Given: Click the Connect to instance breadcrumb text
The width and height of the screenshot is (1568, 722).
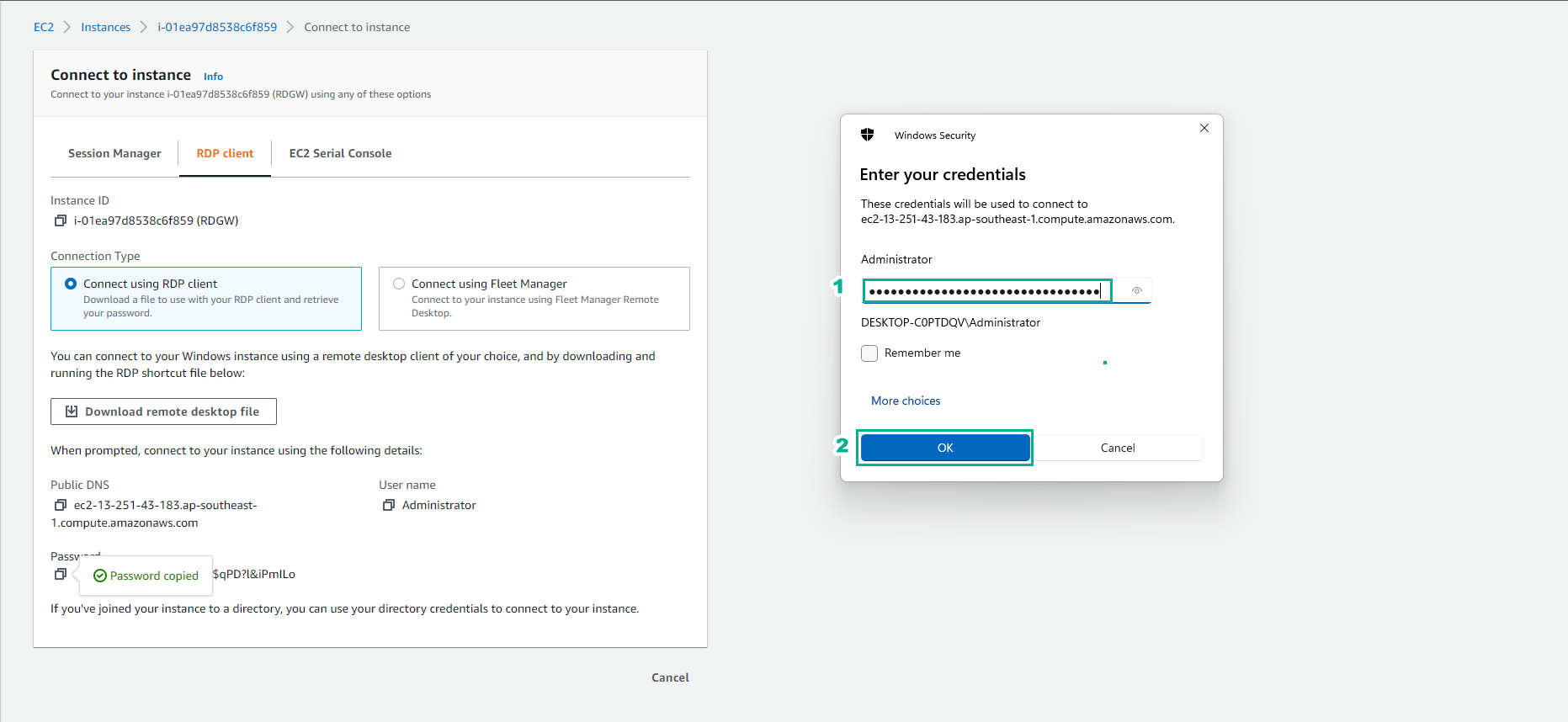Looking at the screenshot, I should click(357, 27).
